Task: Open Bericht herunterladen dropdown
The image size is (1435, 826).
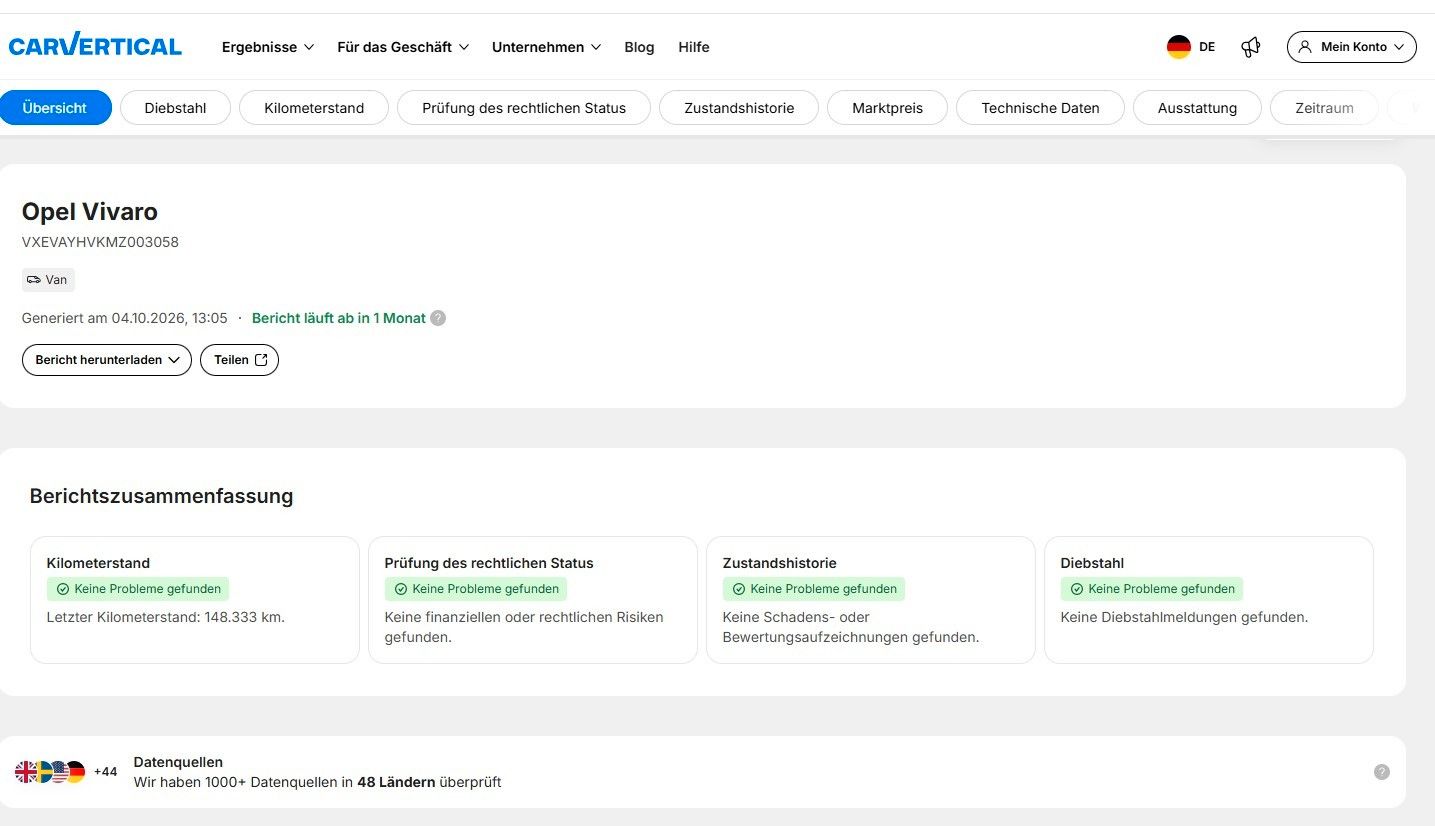Action: [x=107, y=360]
